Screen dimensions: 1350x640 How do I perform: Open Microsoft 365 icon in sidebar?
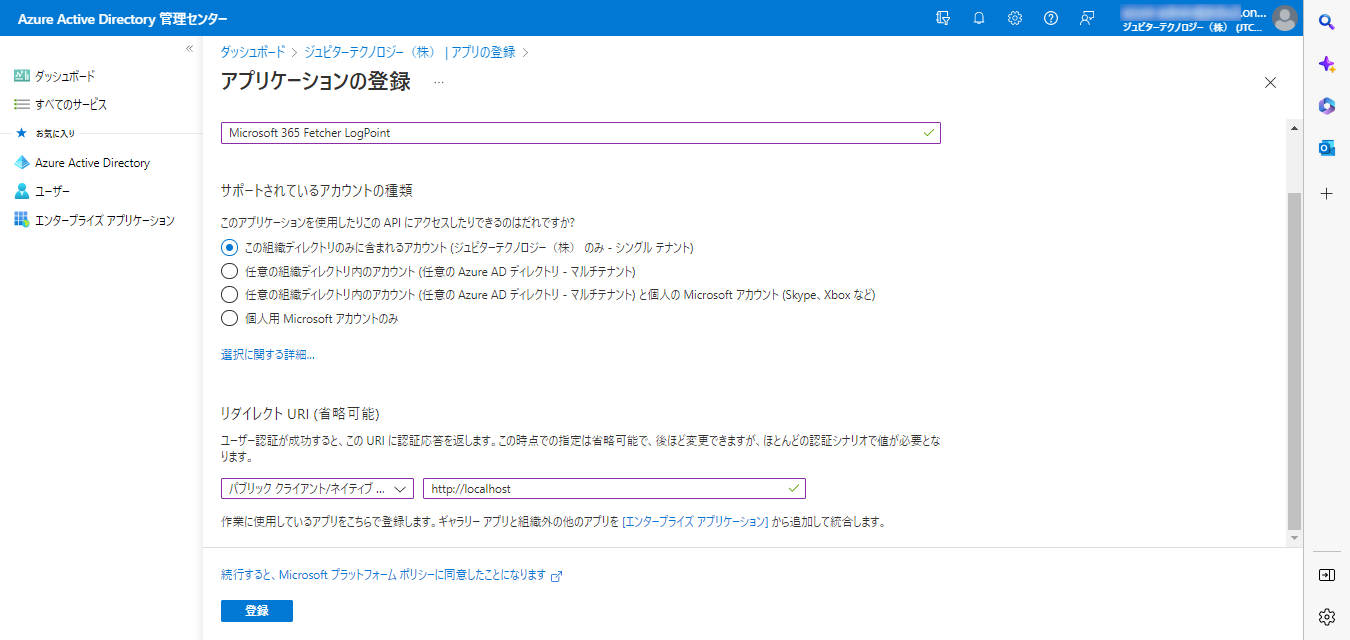click(x=1327, y=106)
